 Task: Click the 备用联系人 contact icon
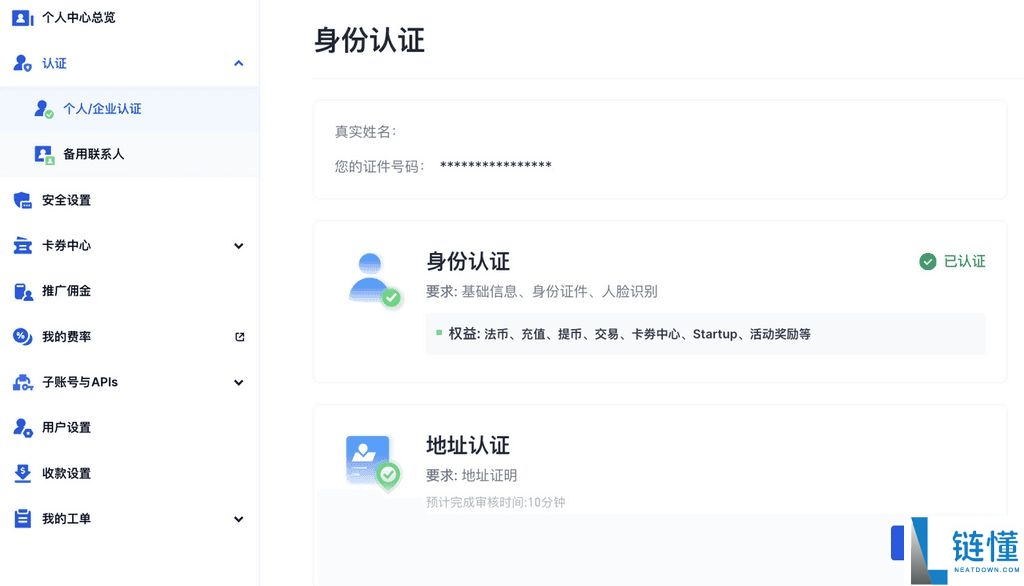(x=44, y=155)
